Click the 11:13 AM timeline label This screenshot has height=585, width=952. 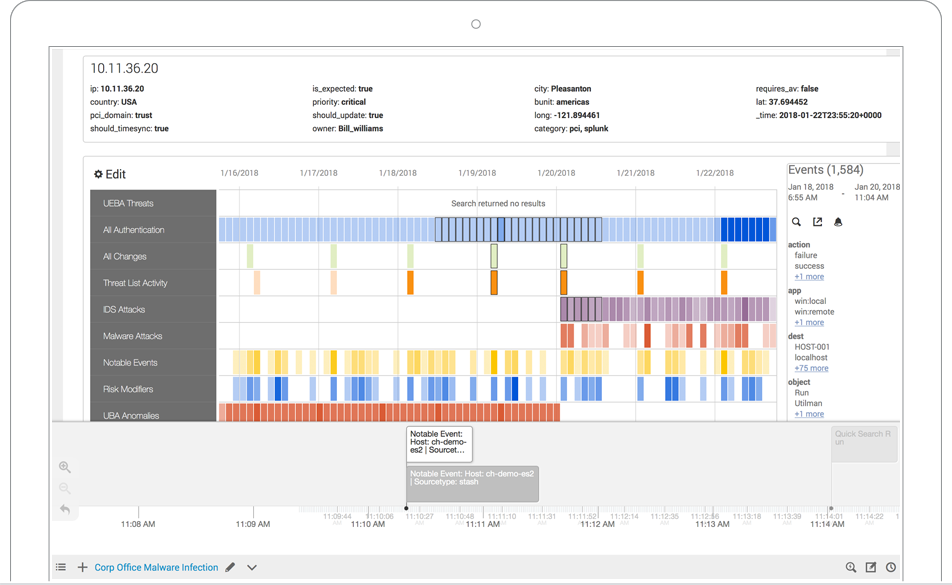tap(712, 524)
